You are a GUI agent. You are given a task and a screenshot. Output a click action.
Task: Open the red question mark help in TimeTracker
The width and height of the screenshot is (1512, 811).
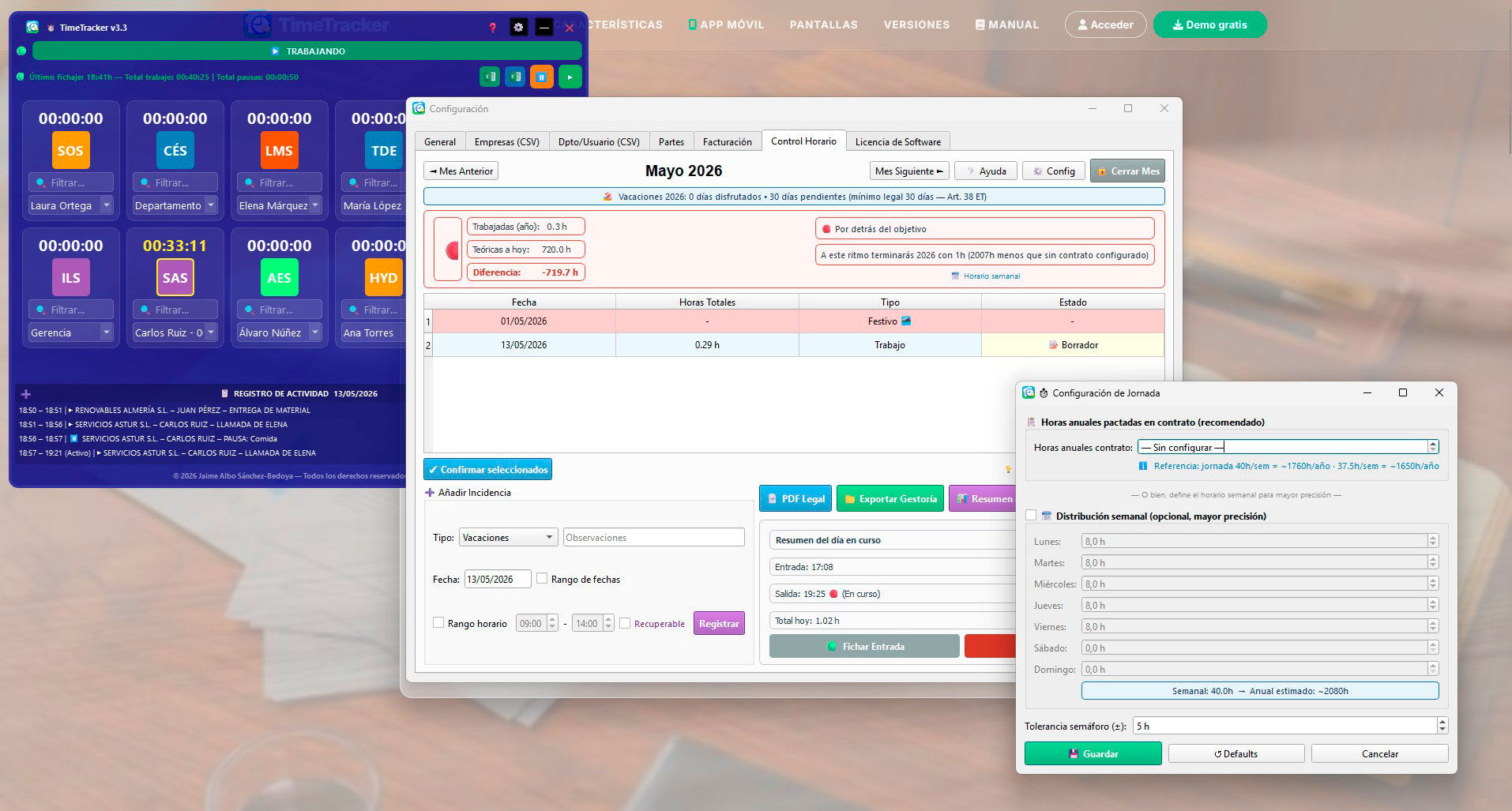coord(493,28)
